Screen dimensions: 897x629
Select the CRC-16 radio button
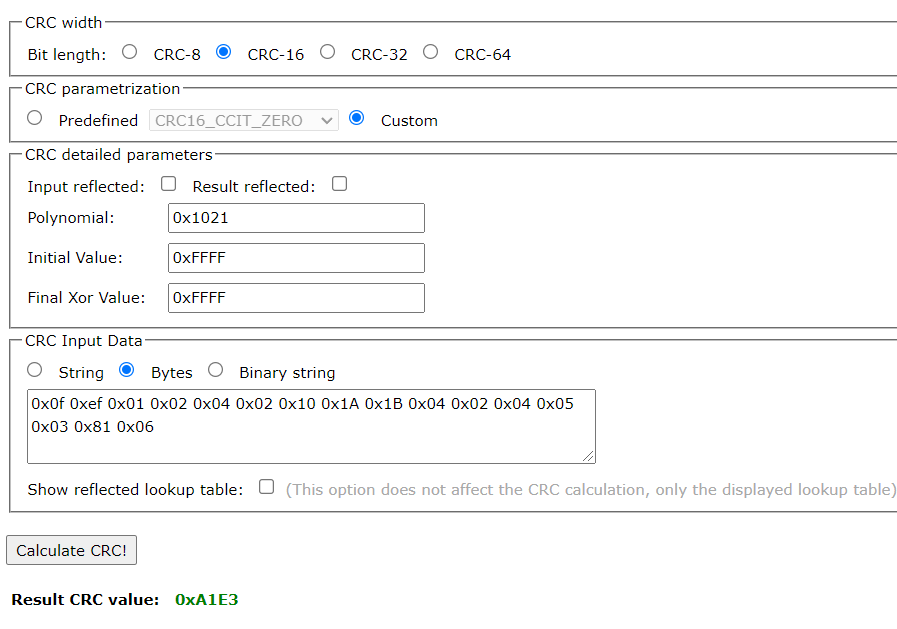click(x=224, y=52)
